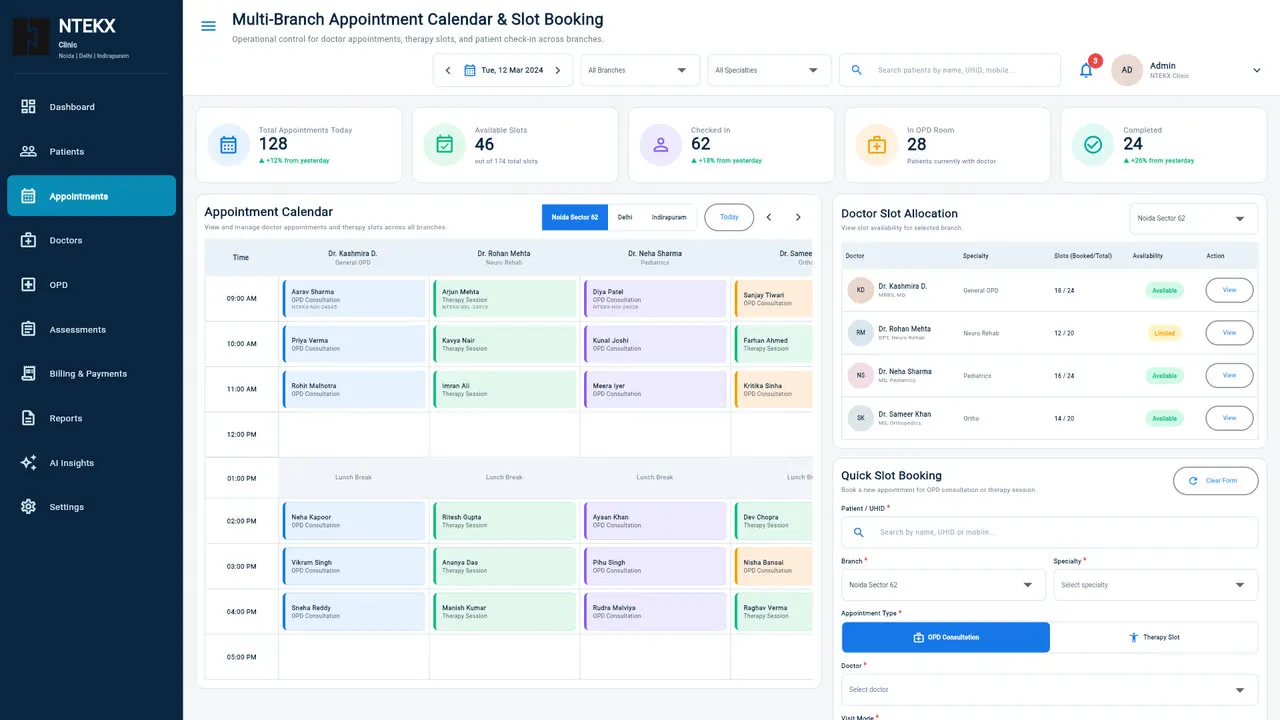The width and height of the screenshot is (1280, 720).
Task: Navigate to Billing & Payments
Action: [91, 374]
